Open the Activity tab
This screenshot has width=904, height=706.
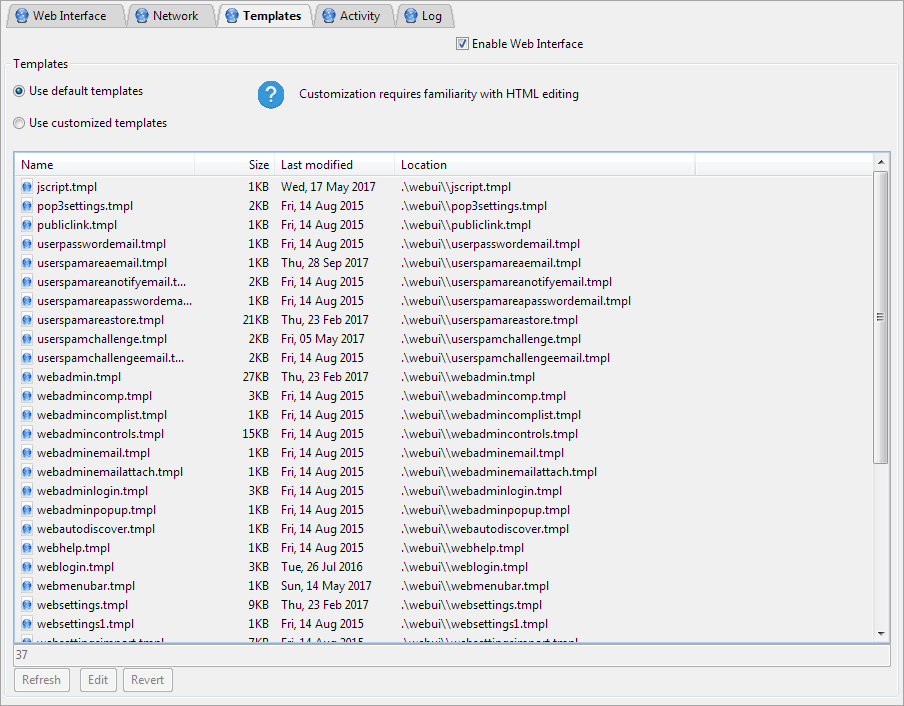(351, 16)
